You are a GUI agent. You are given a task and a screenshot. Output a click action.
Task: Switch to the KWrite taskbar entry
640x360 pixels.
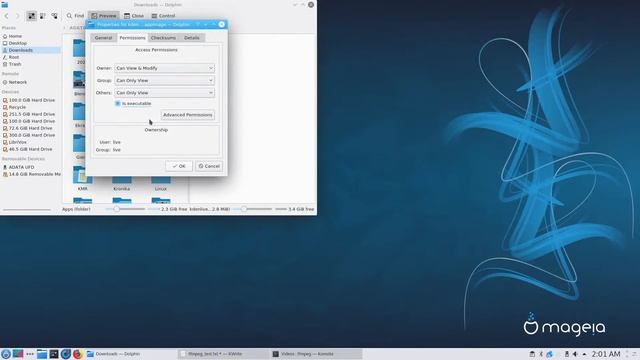click(223, 354)
